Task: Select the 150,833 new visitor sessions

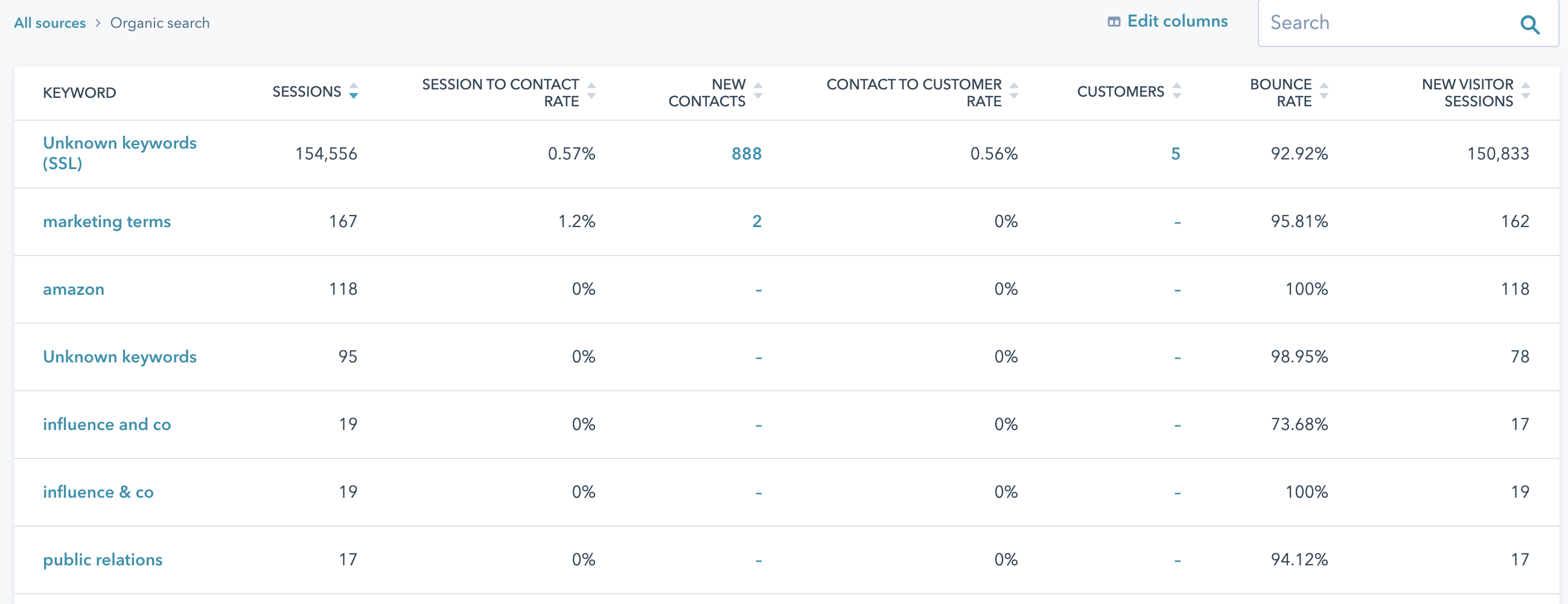Action: pos(1498,153)
